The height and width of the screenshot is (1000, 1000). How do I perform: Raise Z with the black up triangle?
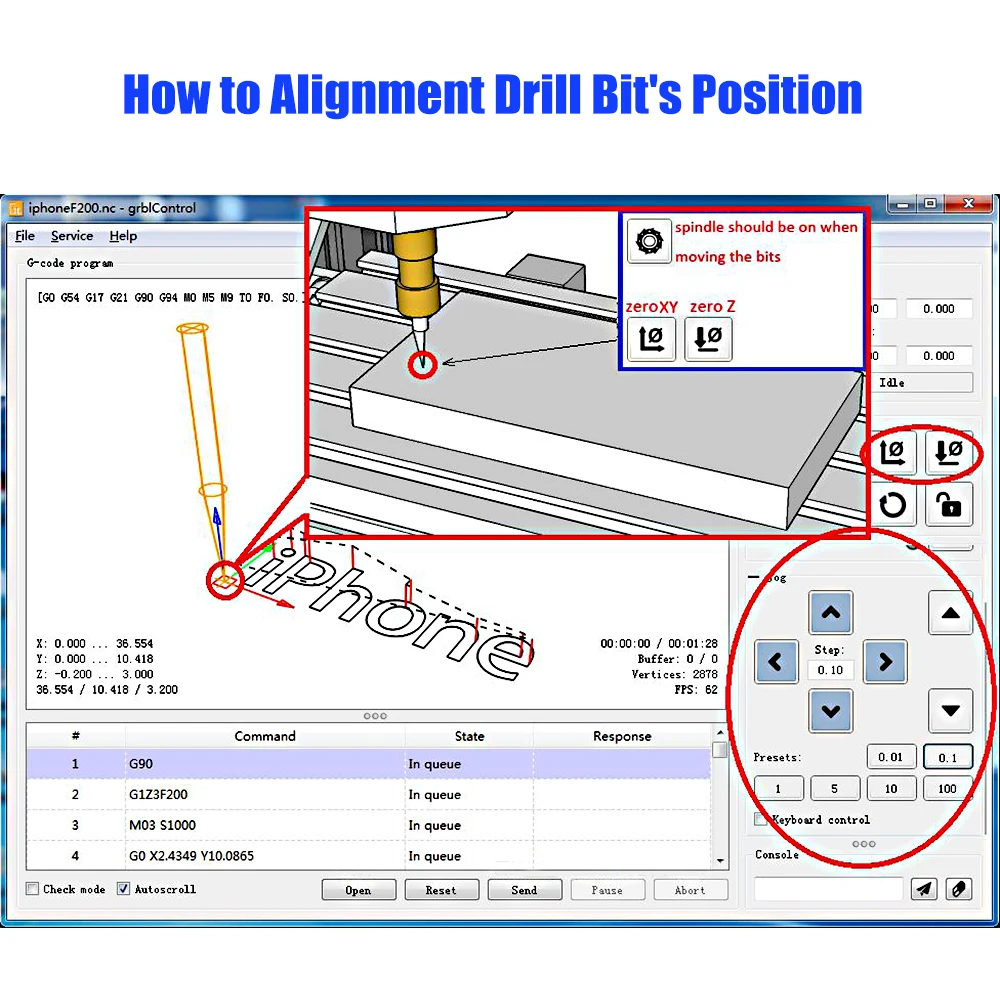[950, 613]
